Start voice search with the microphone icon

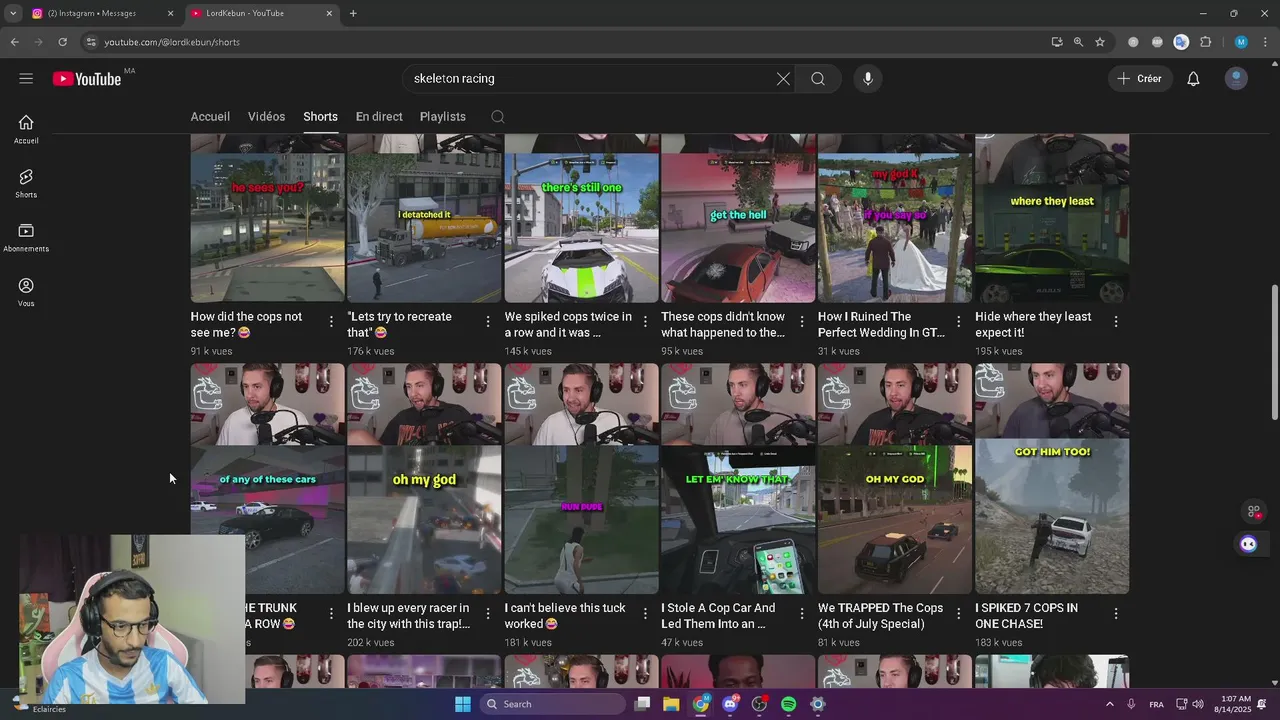coord(868,79)
